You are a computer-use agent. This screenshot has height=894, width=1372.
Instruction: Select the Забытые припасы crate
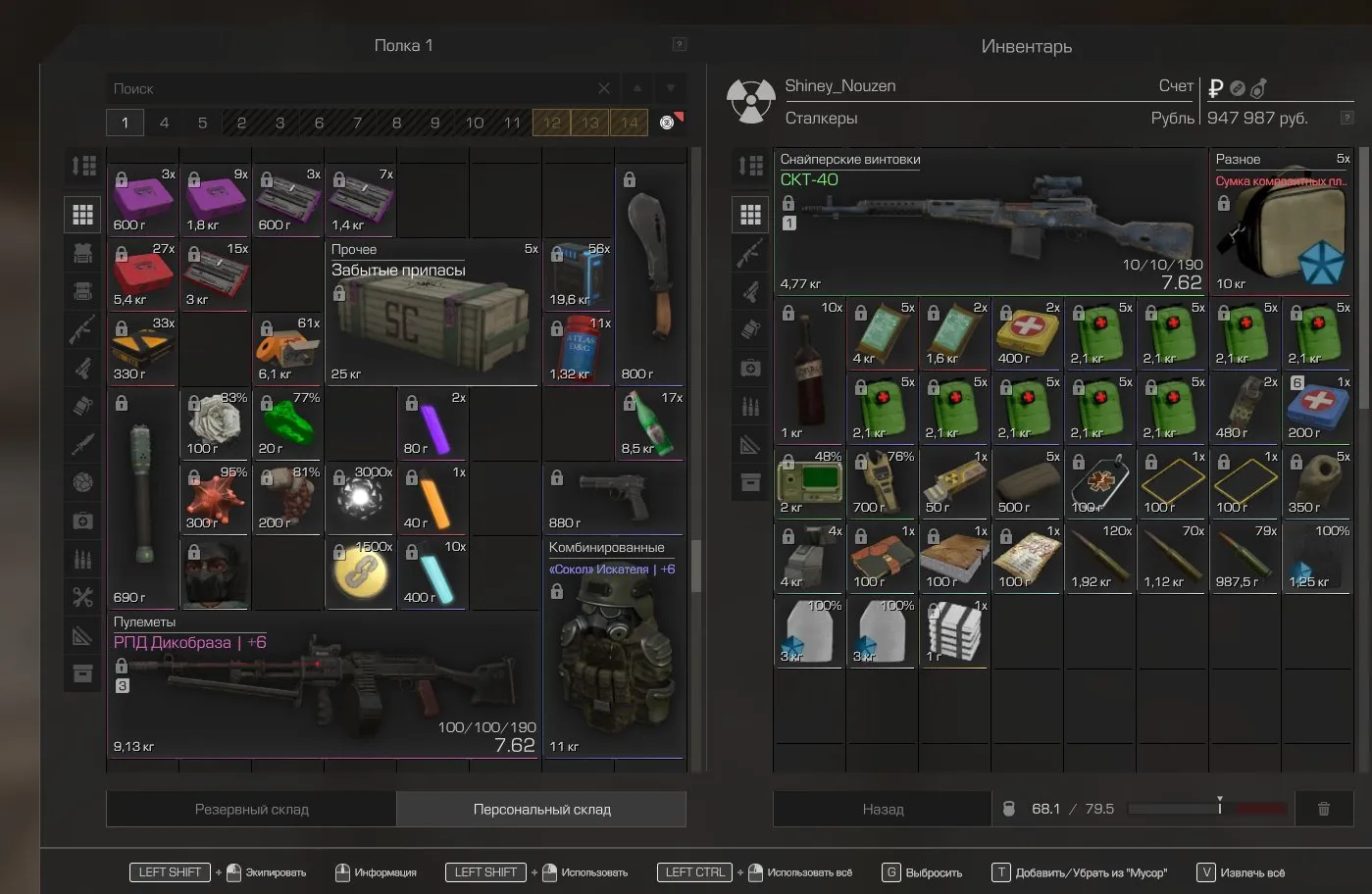click(433, 313)
